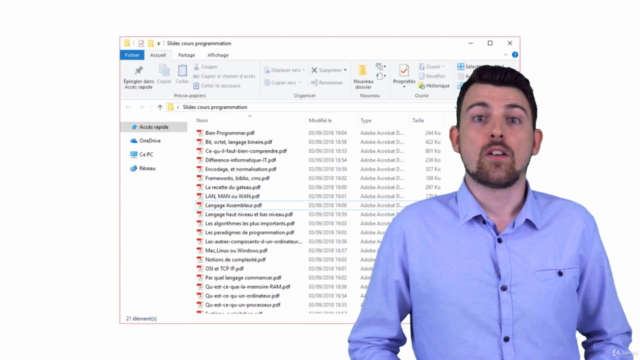The height and width of the screenshot is (360, 640).
Task: Select Les algorithmes les plus importants.pdf
Action: click(x=250, y=224)
